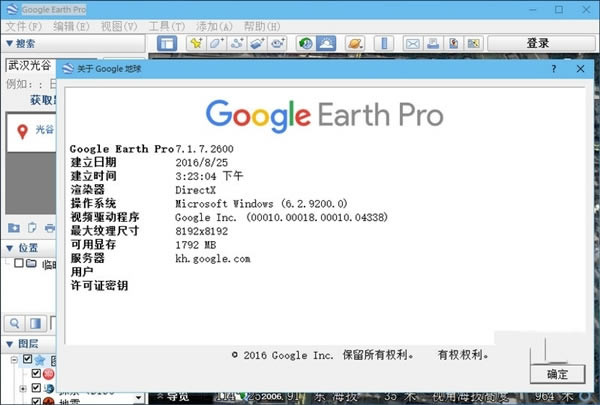This screenshot has height=405, width=600.
Task: Collapse the minus node beside the star layer
Action: [14, 359]
